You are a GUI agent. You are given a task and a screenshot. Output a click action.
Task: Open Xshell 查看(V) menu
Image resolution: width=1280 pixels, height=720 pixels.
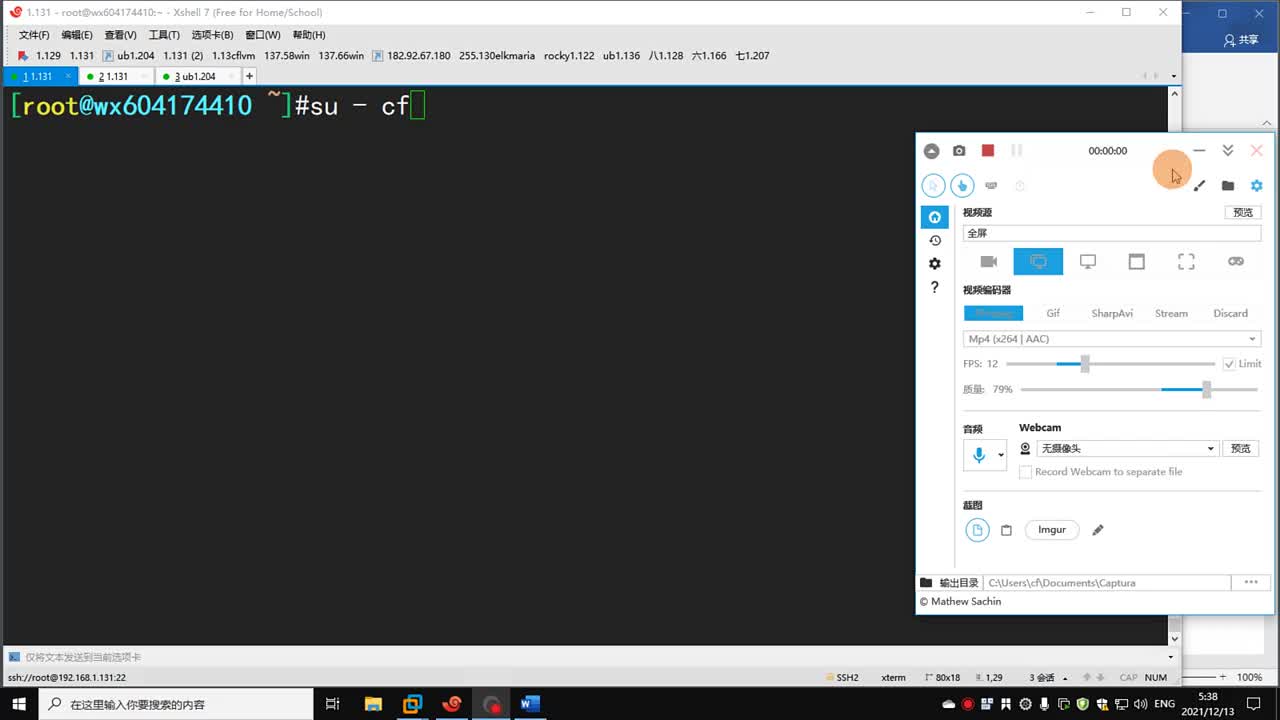120,35
